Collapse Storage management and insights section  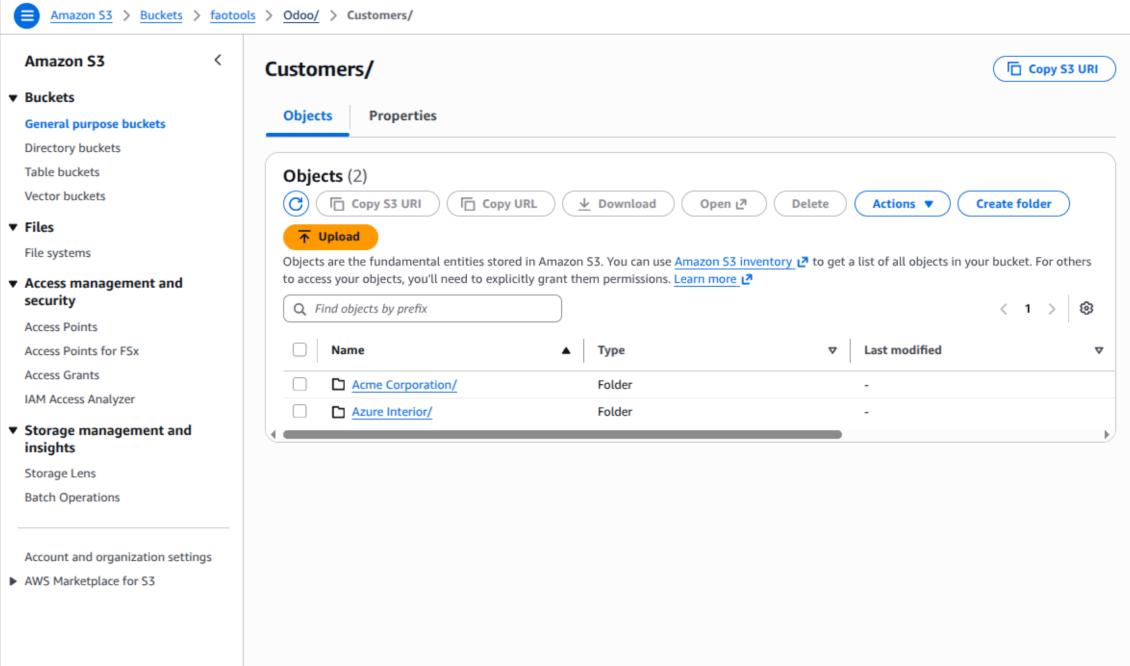(x=13, y=430)
